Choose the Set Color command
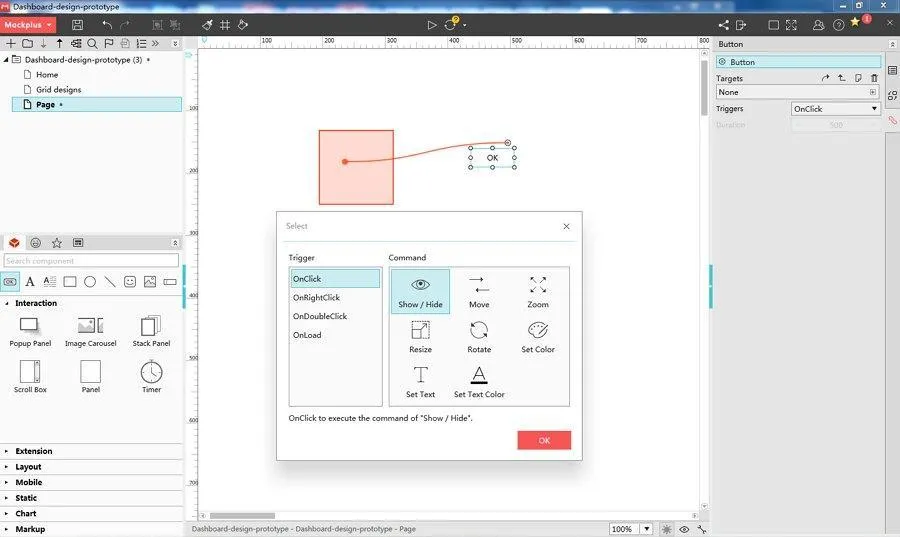The width and height of the screenshot is (900, 537). click(538, 337)
